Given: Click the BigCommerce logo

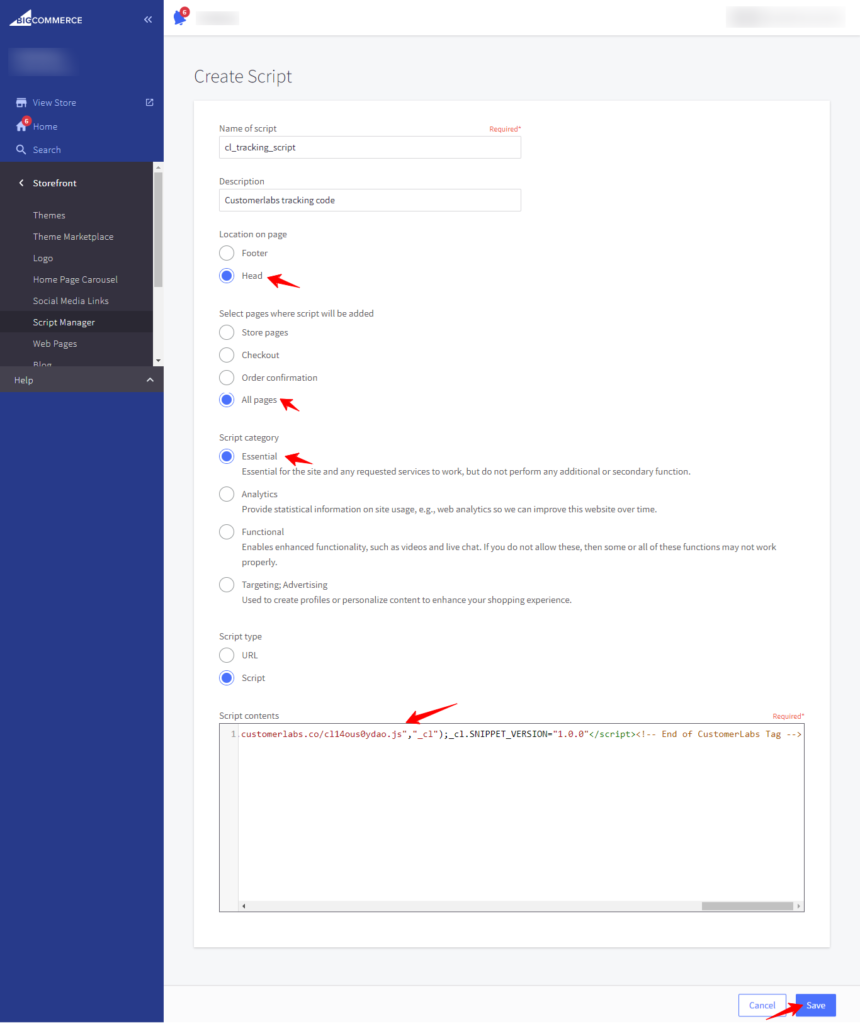Looking at the screenshot, I should click(x=46, y=19).
